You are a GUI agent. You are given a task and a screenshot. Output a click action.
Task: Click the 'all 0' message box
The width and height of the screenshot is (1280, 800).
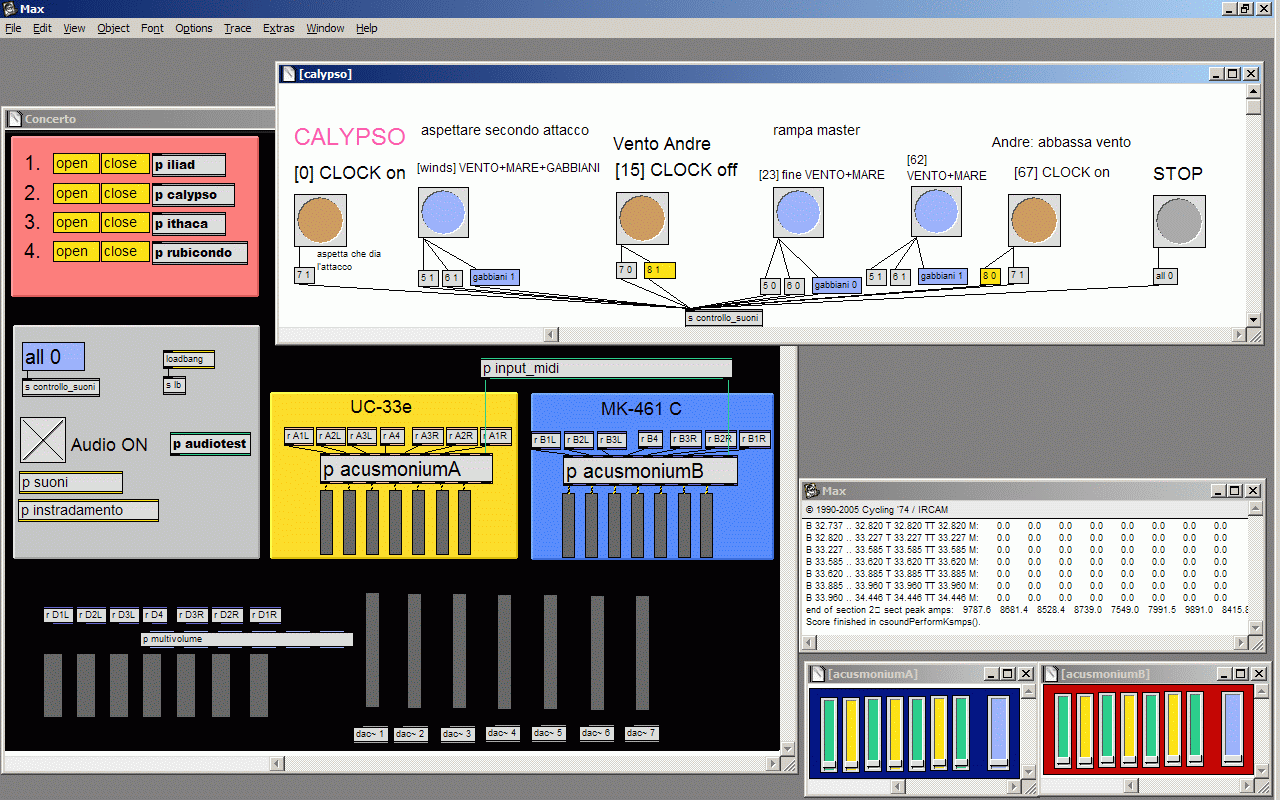(x=53, y=357)
